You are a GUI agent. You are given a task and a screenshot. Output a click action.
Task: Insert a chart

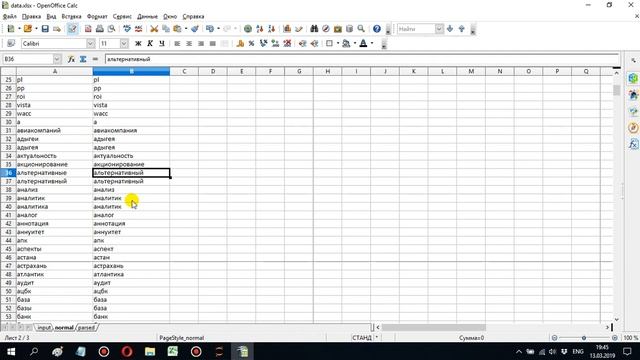click(287, 29)
